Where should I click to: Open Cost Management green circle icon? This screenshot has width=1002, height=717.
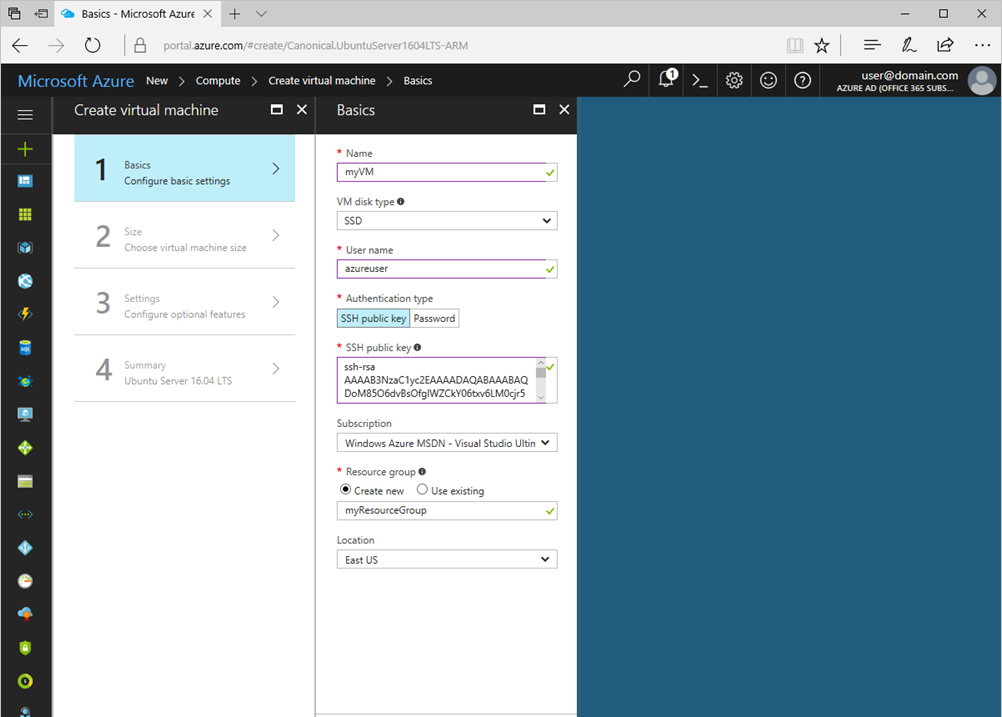[25, 681]
